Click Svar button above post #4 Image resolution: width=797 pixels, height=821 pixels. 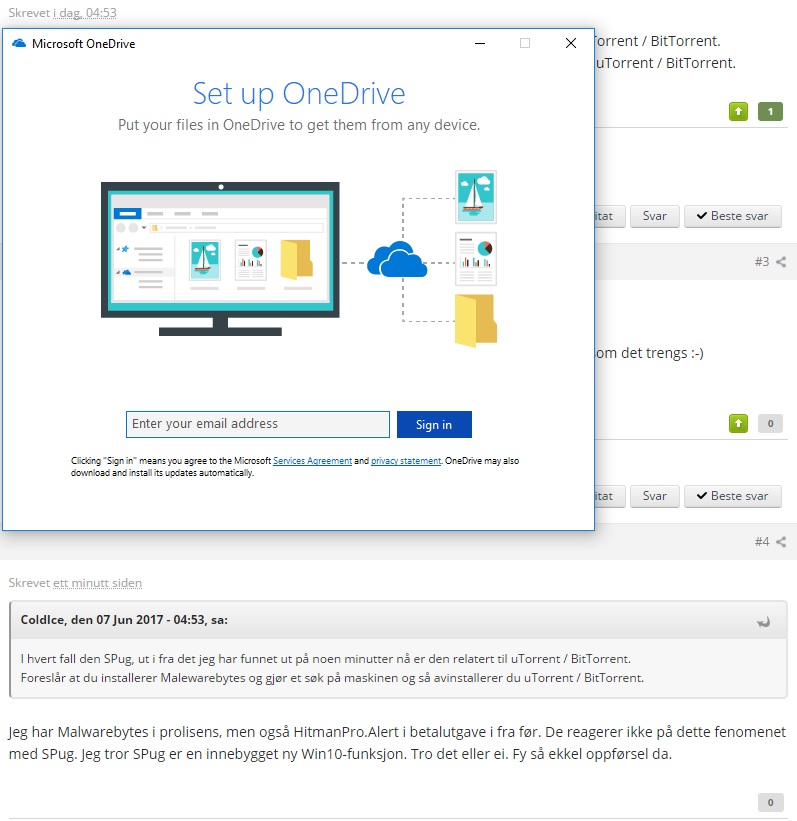655,496
